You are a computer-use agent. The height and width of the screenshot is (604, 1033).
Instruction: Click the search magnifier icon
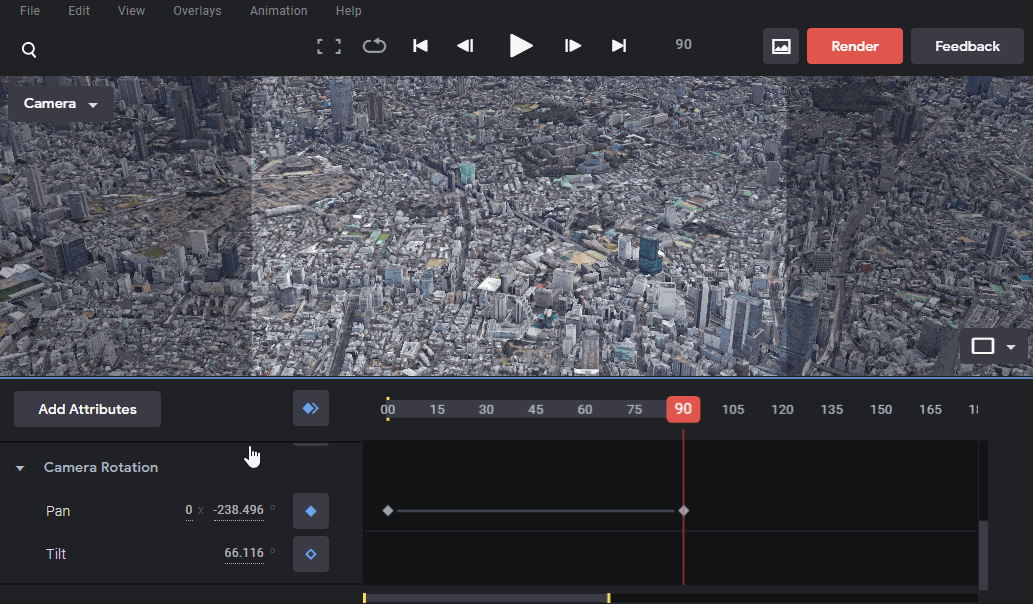(x=29, y=49)
